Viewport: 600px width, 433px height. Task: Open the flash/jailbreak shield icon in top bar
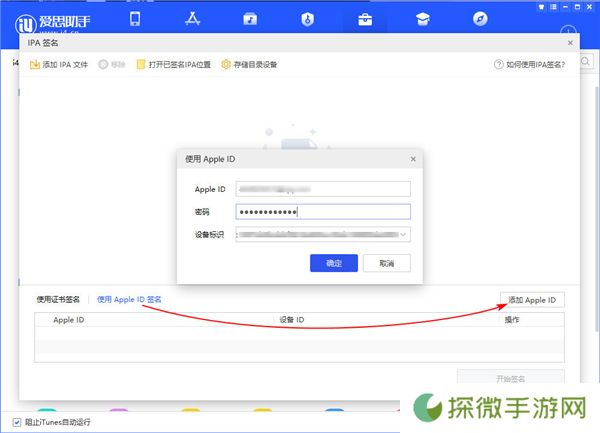[308, 19]
